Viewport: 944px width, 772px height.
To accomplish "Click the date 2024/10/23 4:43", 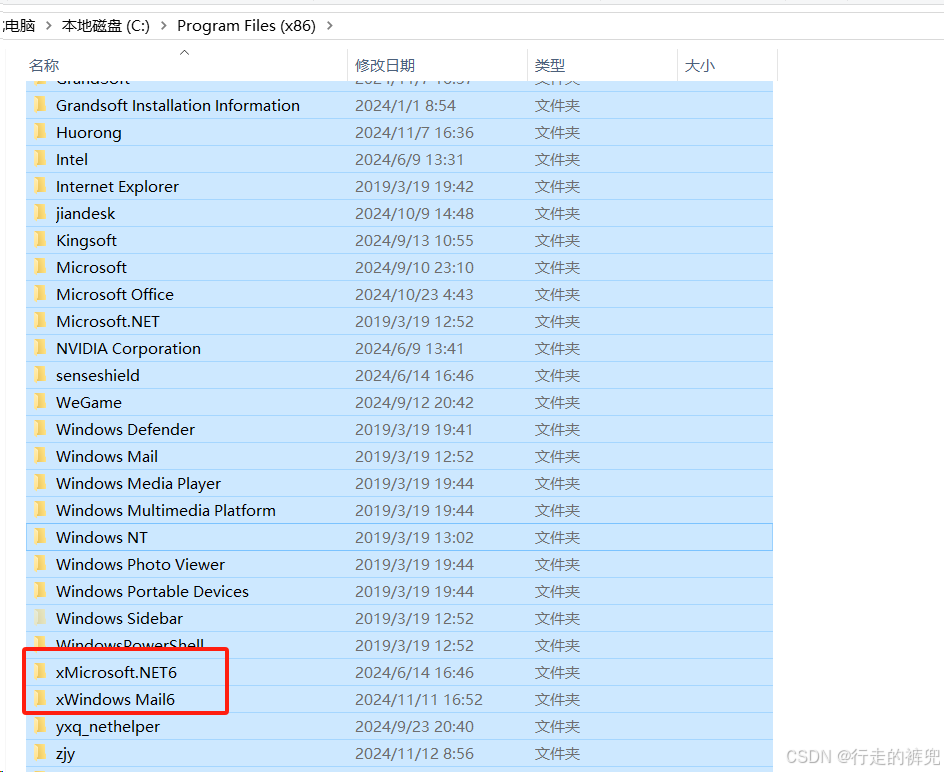I will 414,294.
